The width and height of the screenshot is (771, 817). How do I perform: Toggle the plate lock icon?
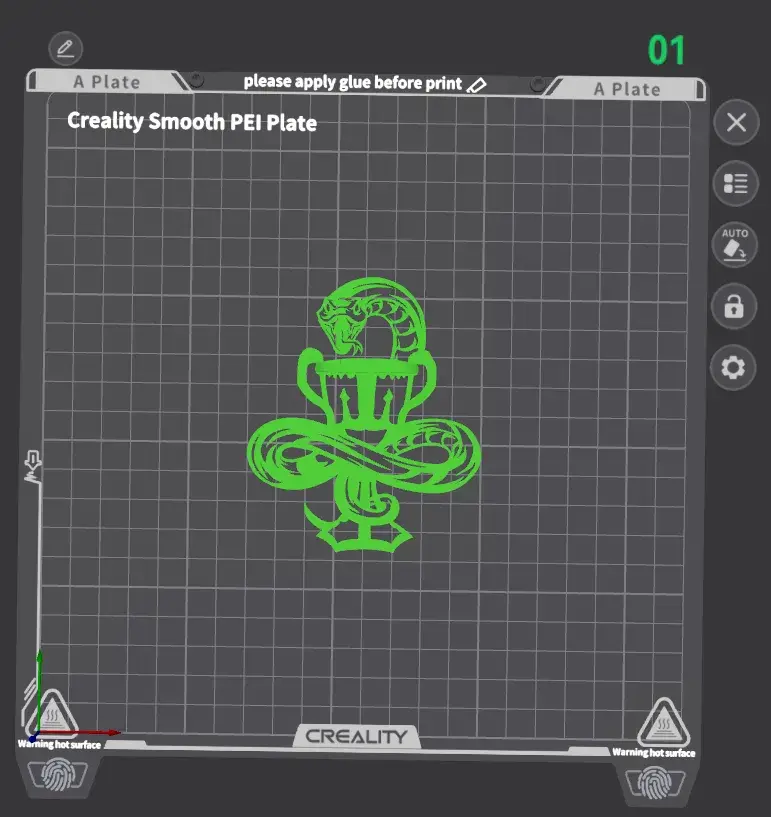coord(734,307)
